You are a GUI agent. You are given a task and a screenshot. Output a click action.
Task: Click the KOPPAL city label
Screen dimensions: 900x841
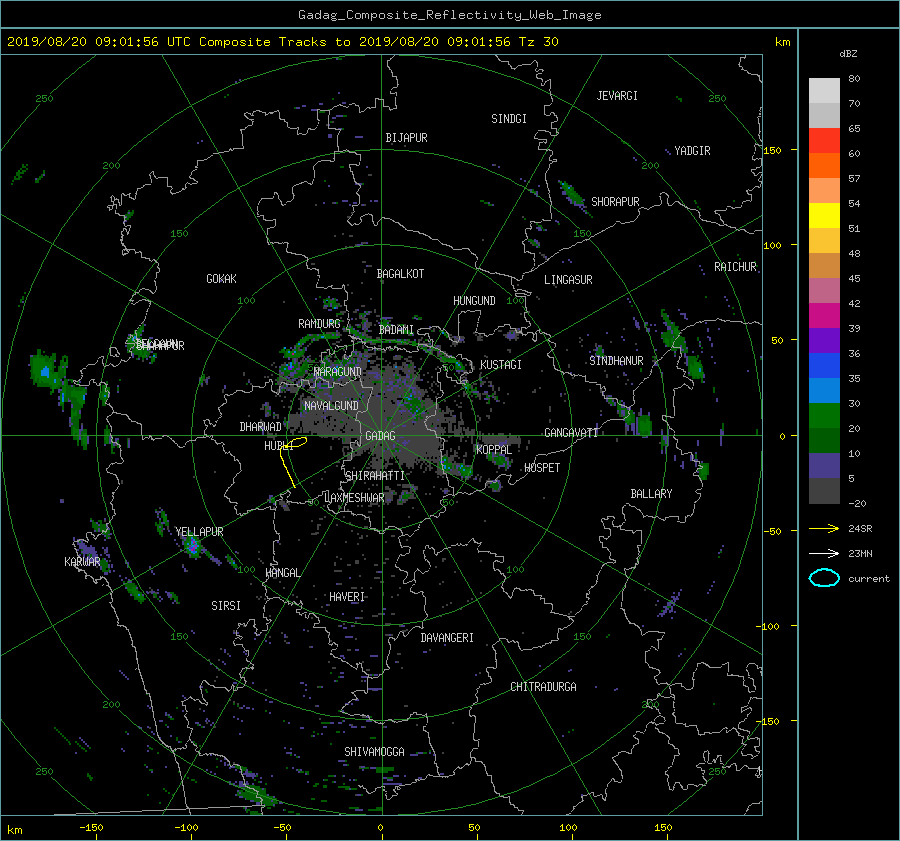pyautogui.click(x=494, y=449)
